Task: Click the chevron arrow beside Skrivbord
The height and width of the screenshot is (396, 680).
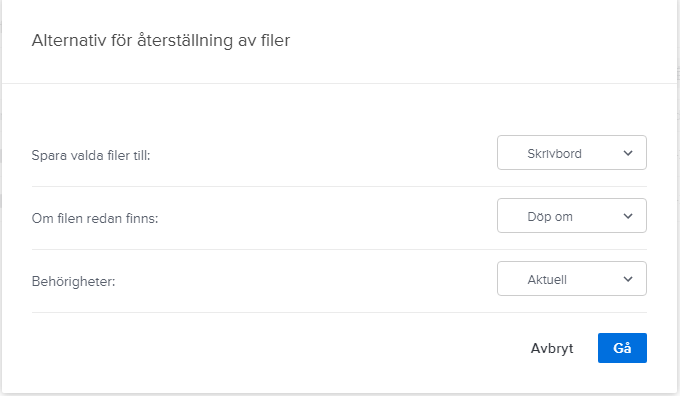Action: click(x=628, y=153)
